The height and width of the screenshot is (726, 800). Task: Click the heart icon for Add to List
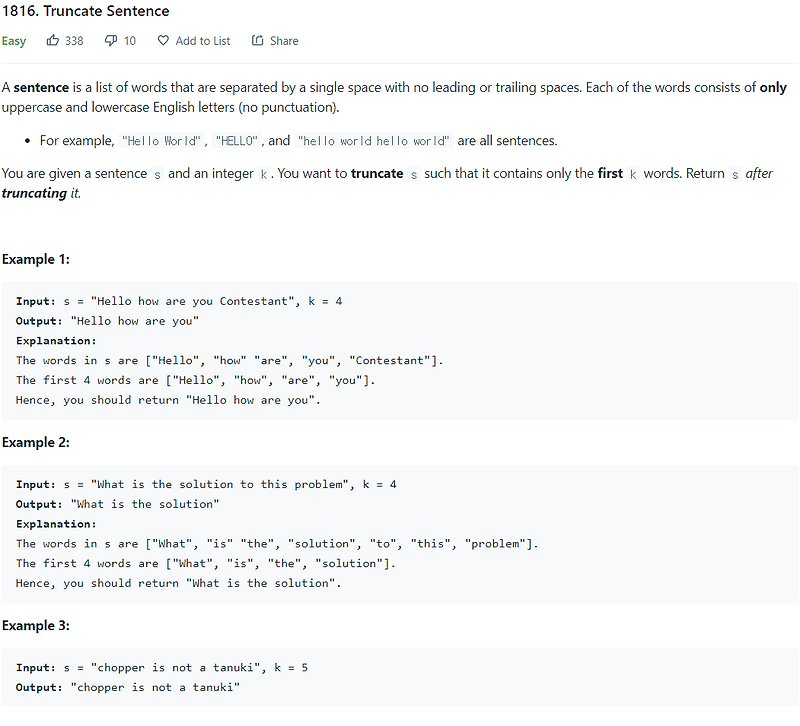[x=163, y=41]
